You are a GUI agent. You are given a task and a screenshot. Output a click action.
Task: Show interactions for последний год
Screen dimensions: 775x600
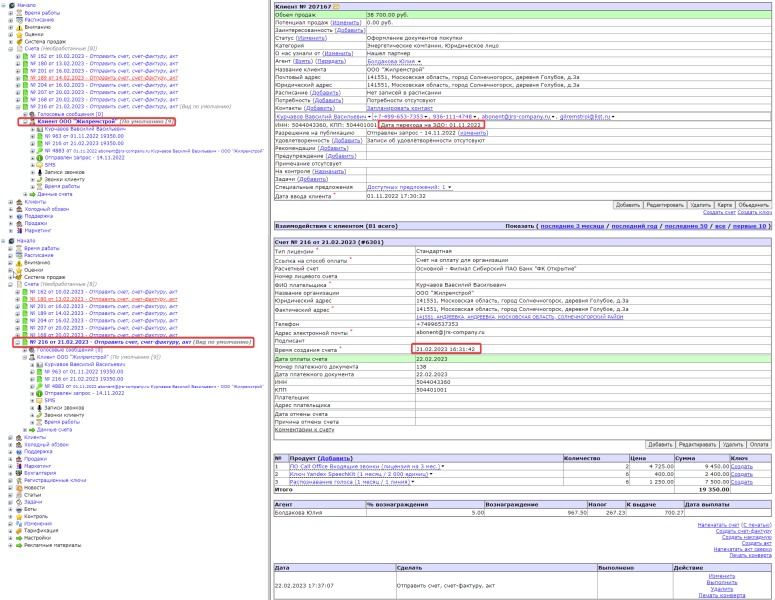coord(634,226)
